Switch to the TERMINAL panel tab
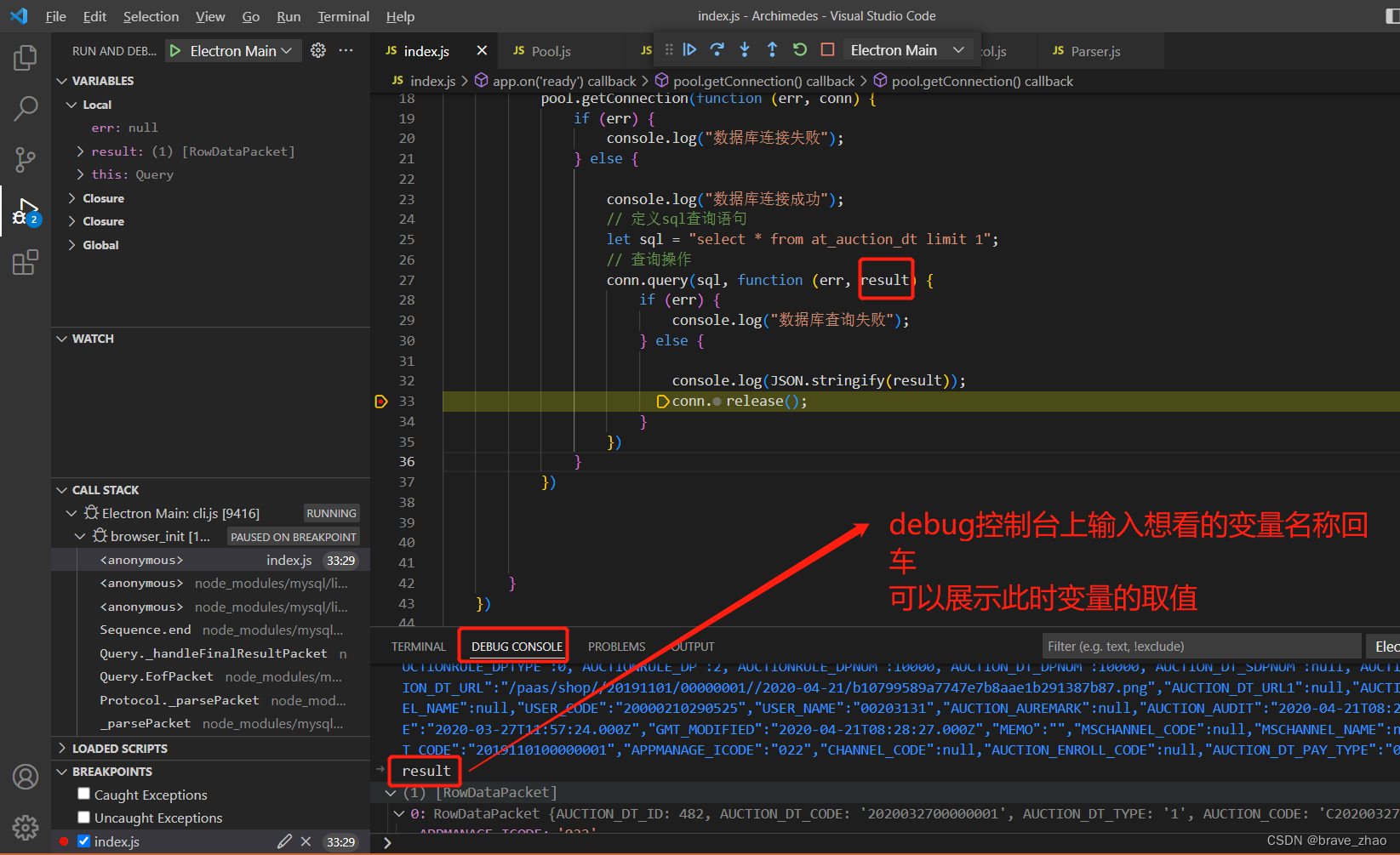 point(419,647)
